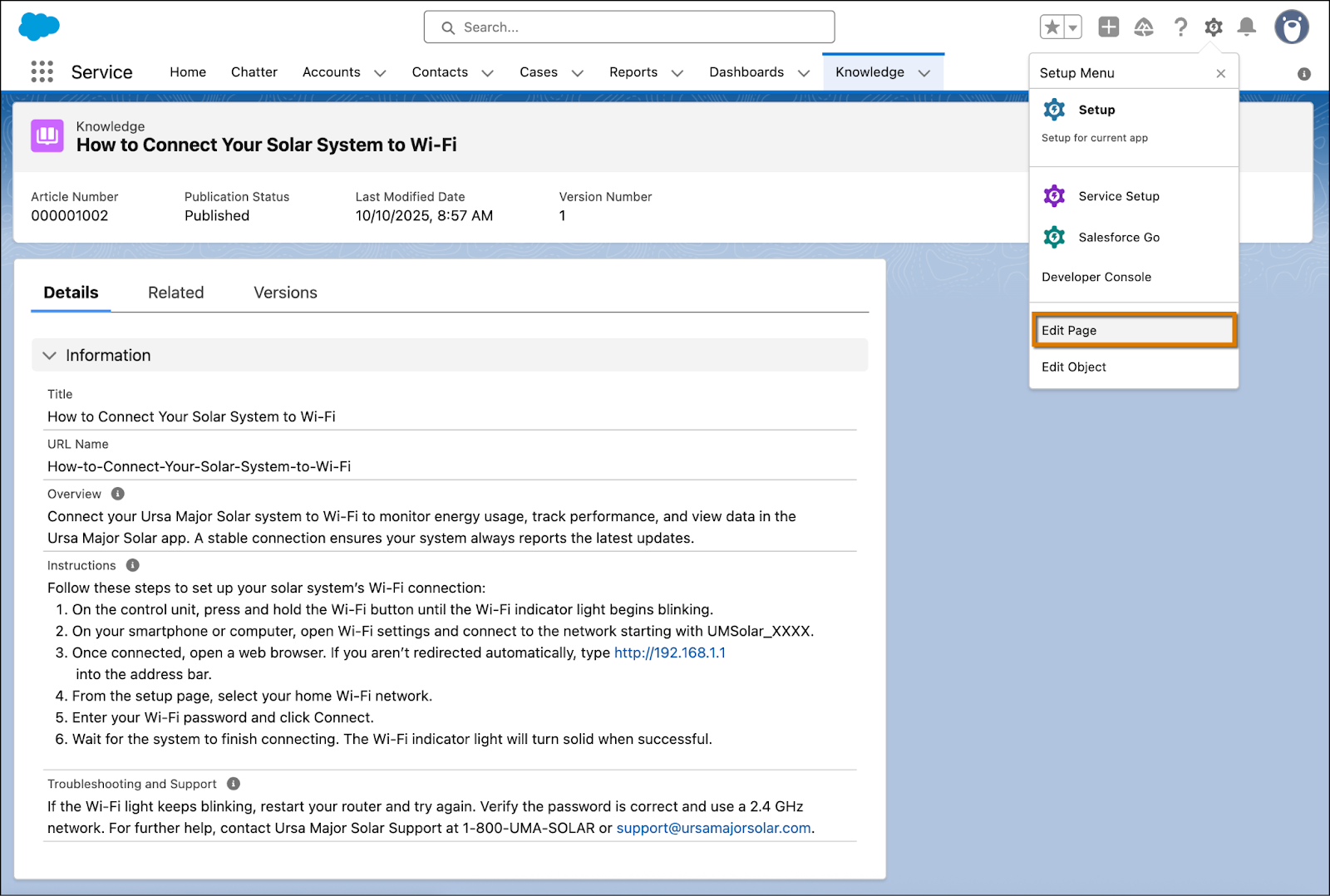
Task: Expand the Dashboards tab dropdown chevron
Action: pyautogui.click(x=804, y=73)
